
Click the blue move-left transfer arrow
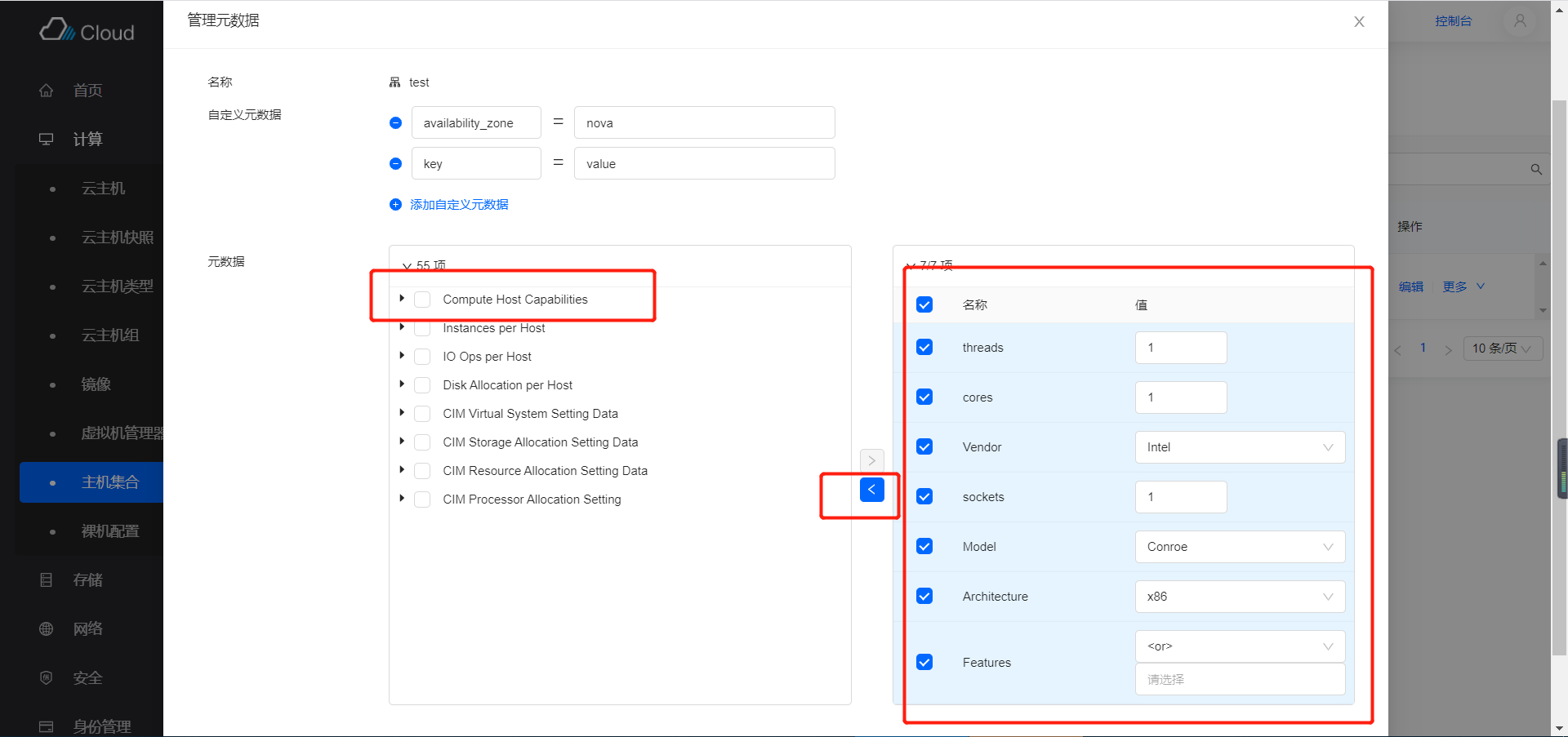point(871,490)
